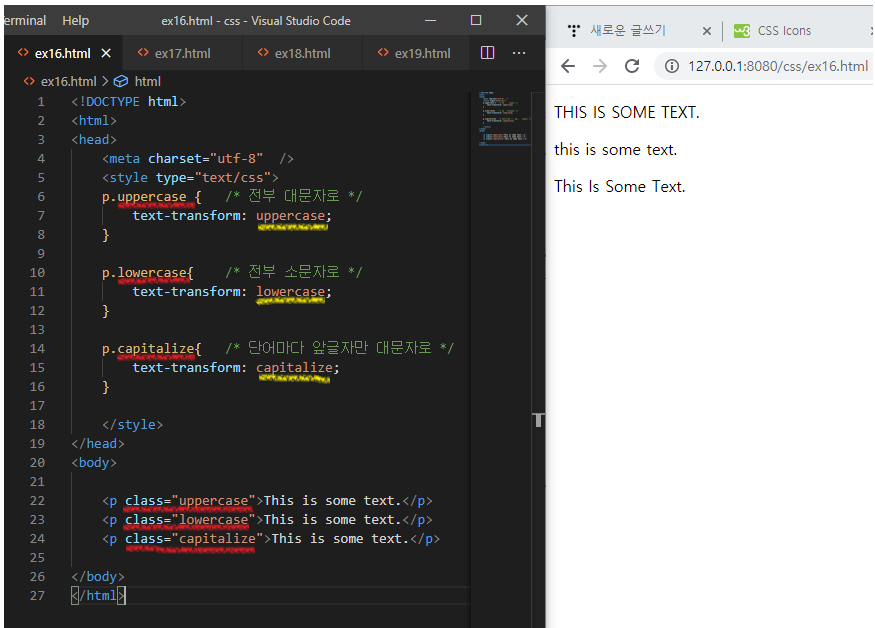Click 'This Is Some Text.' capitalized paragraph
The height and width of the screenshot is (628, 875).
pos(619,186)
